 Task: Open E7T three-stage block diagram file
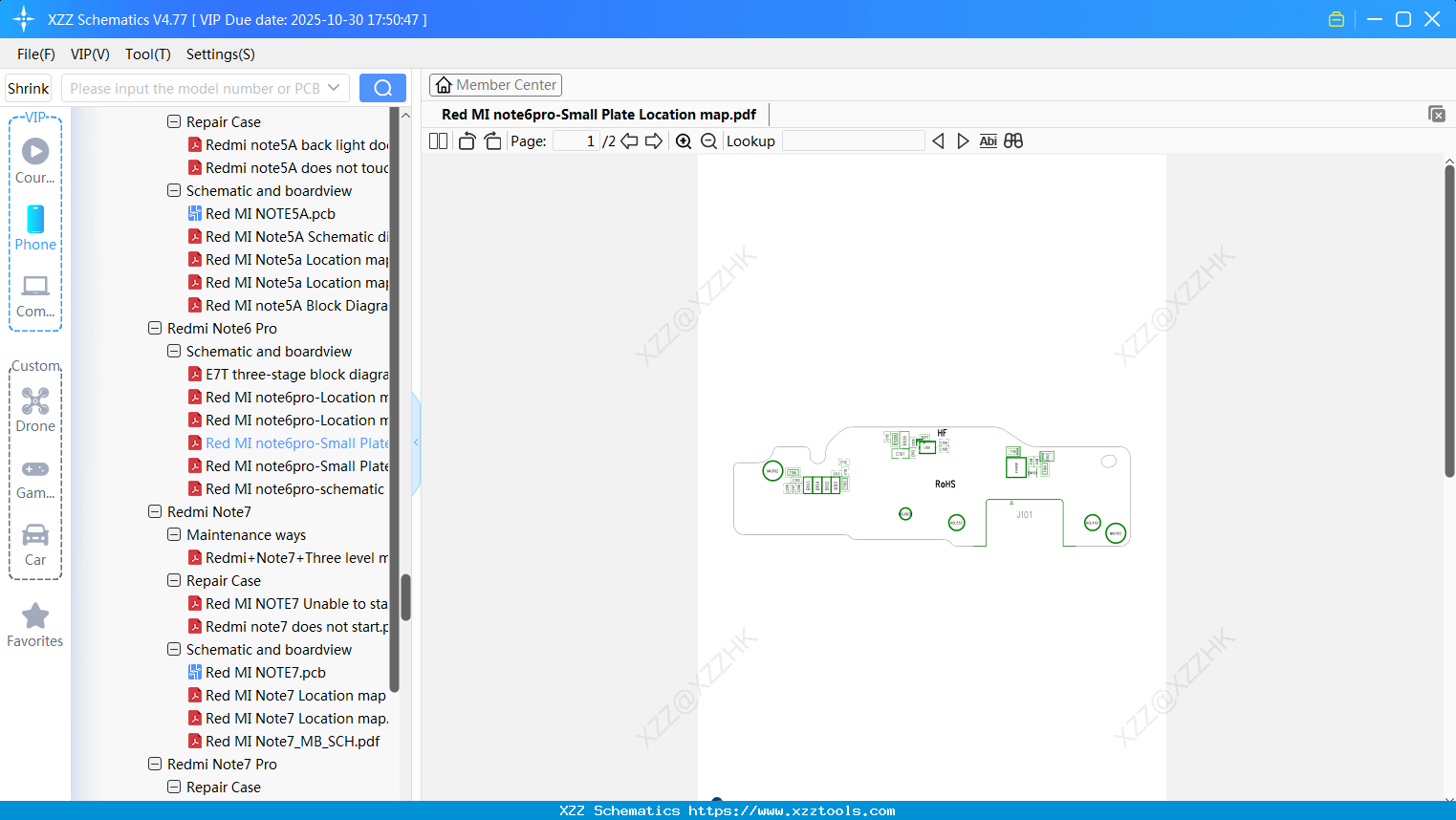click(x=288, y=375)
